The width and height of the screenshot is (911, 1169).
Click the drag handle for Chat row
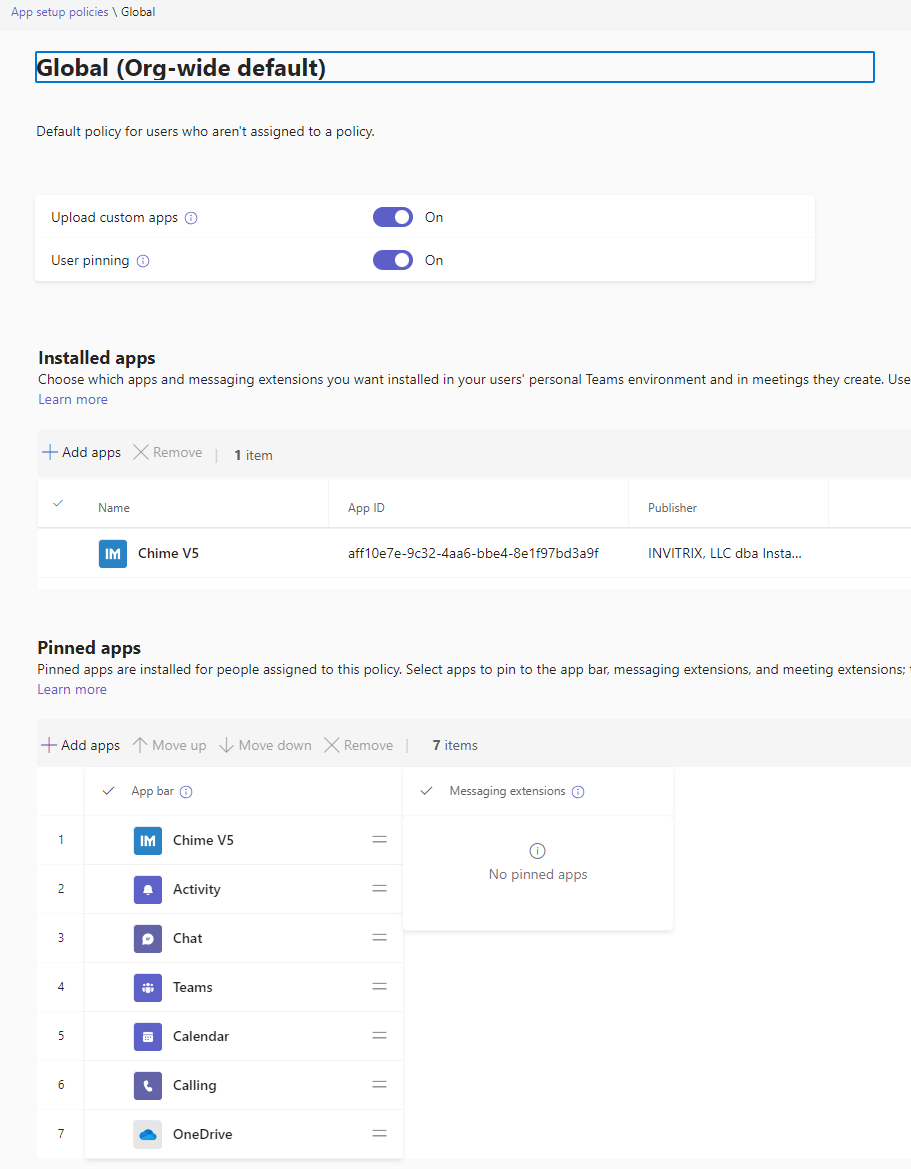379,938
